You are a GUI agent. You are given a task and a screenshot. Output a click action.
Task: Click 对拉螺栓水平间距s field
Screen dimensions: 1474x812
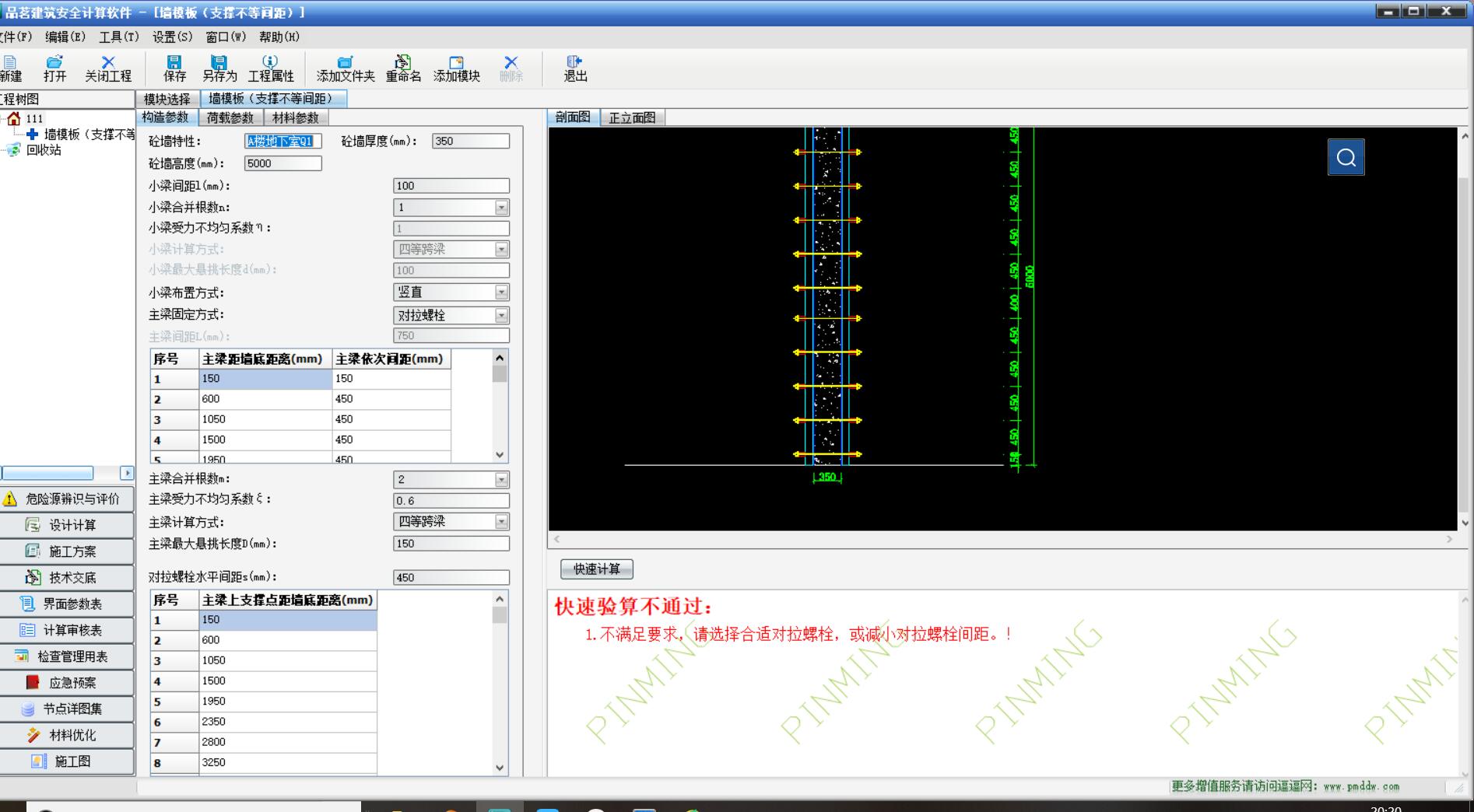[x=451, y=577]
